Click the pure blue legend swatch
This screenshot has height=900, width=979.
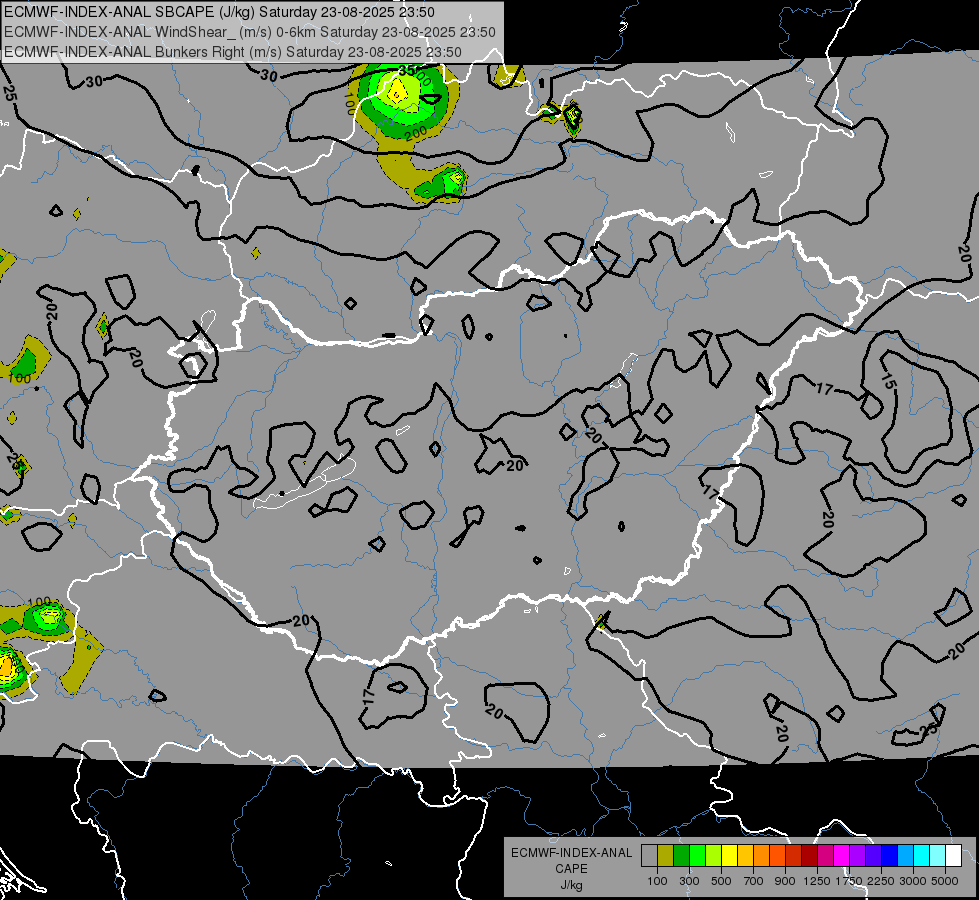pos(890,856)
